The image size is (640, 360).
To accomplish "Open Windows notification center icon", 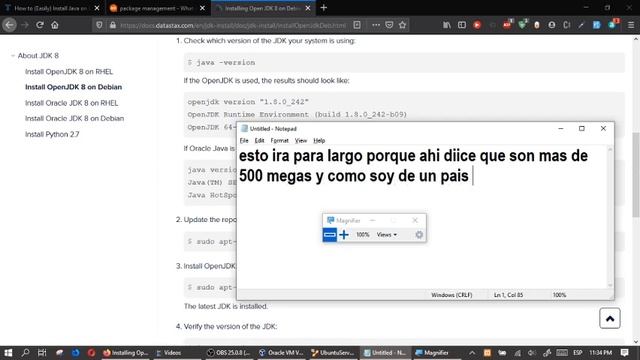I will [624, 353].
